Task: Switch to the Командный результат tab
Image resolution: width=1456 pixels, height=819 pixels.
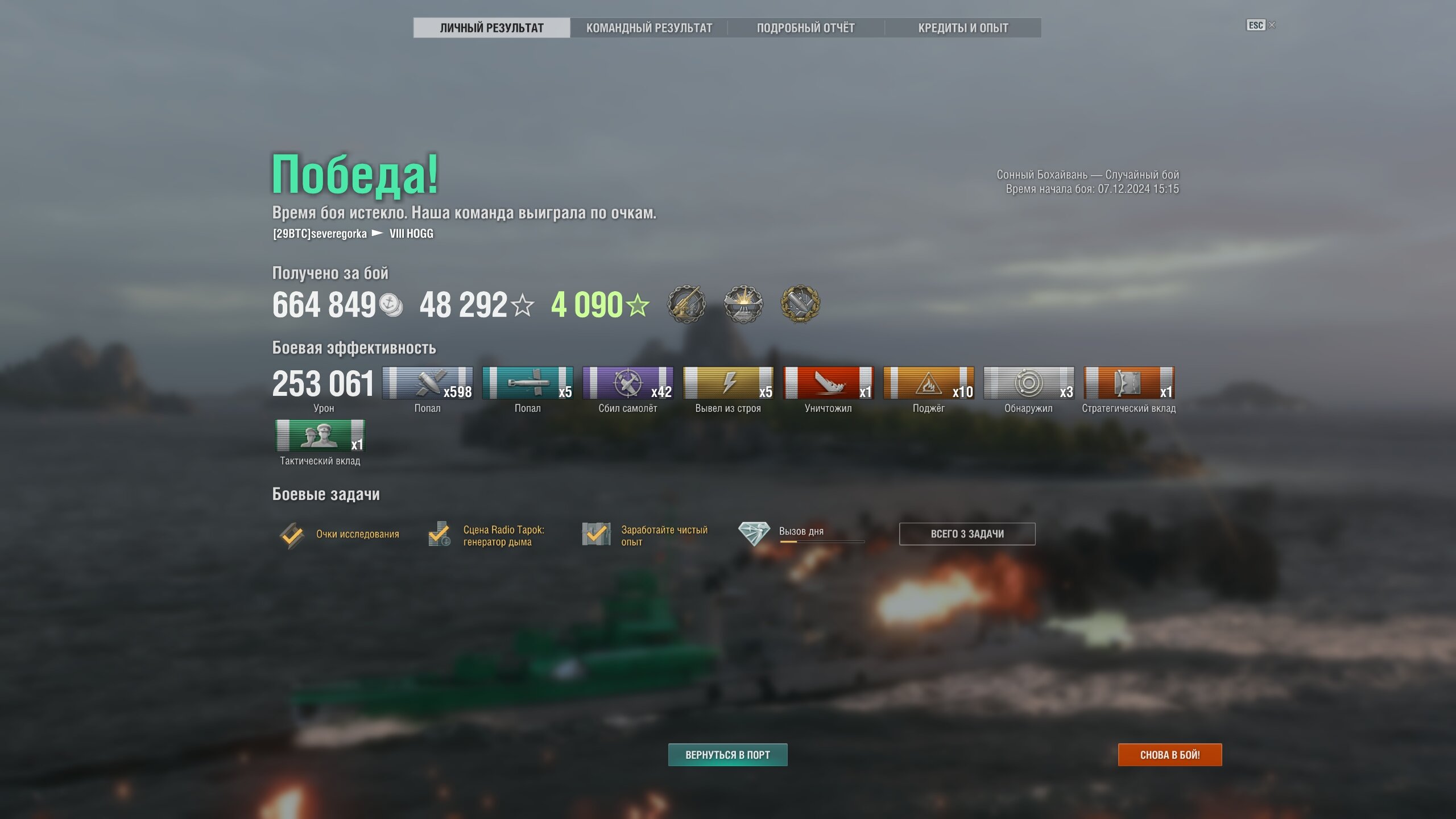Action: pos(649,28)
